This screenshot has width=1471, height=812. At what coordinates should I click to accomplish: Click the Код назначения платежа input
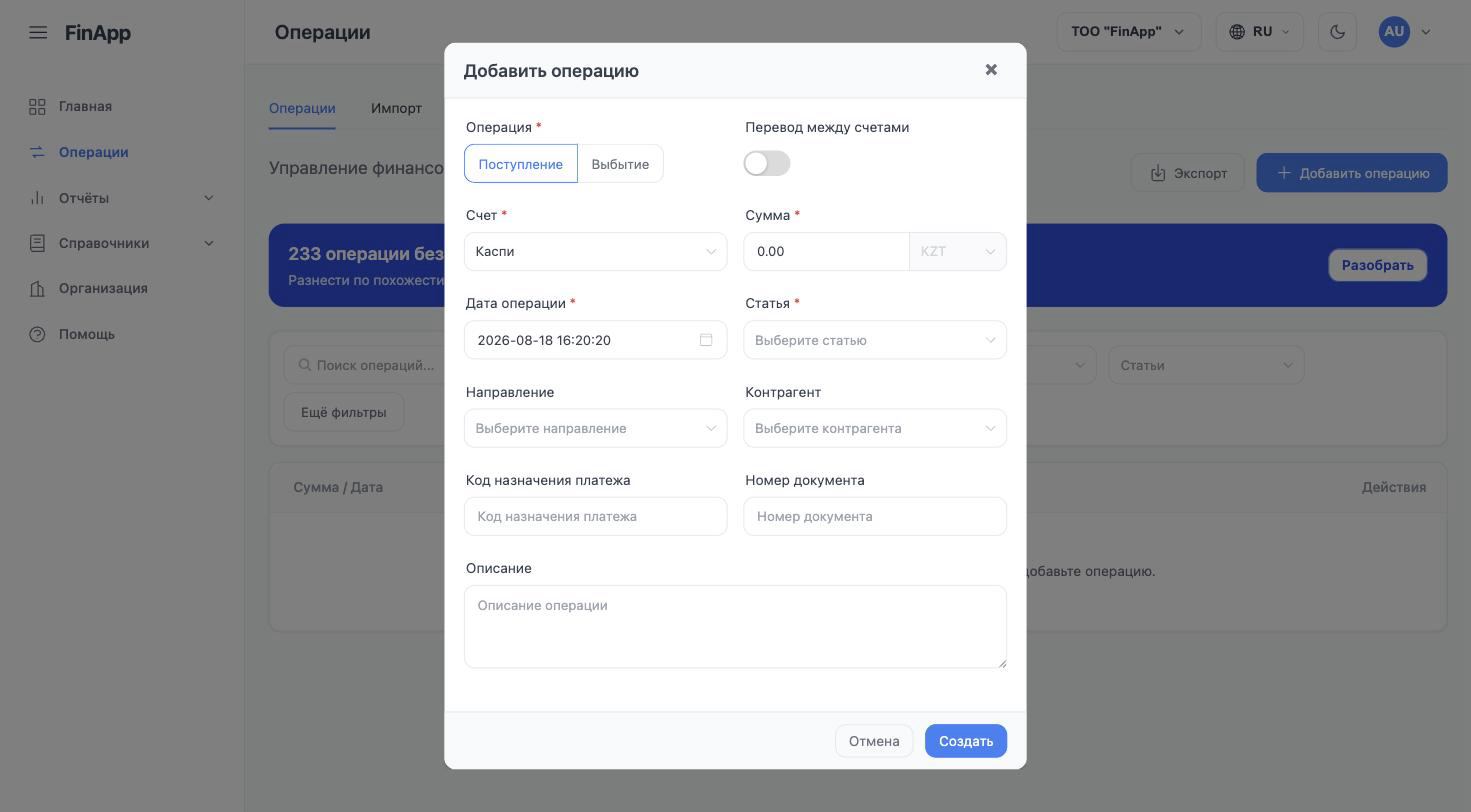pyautogui.click(x=596, y=517)
